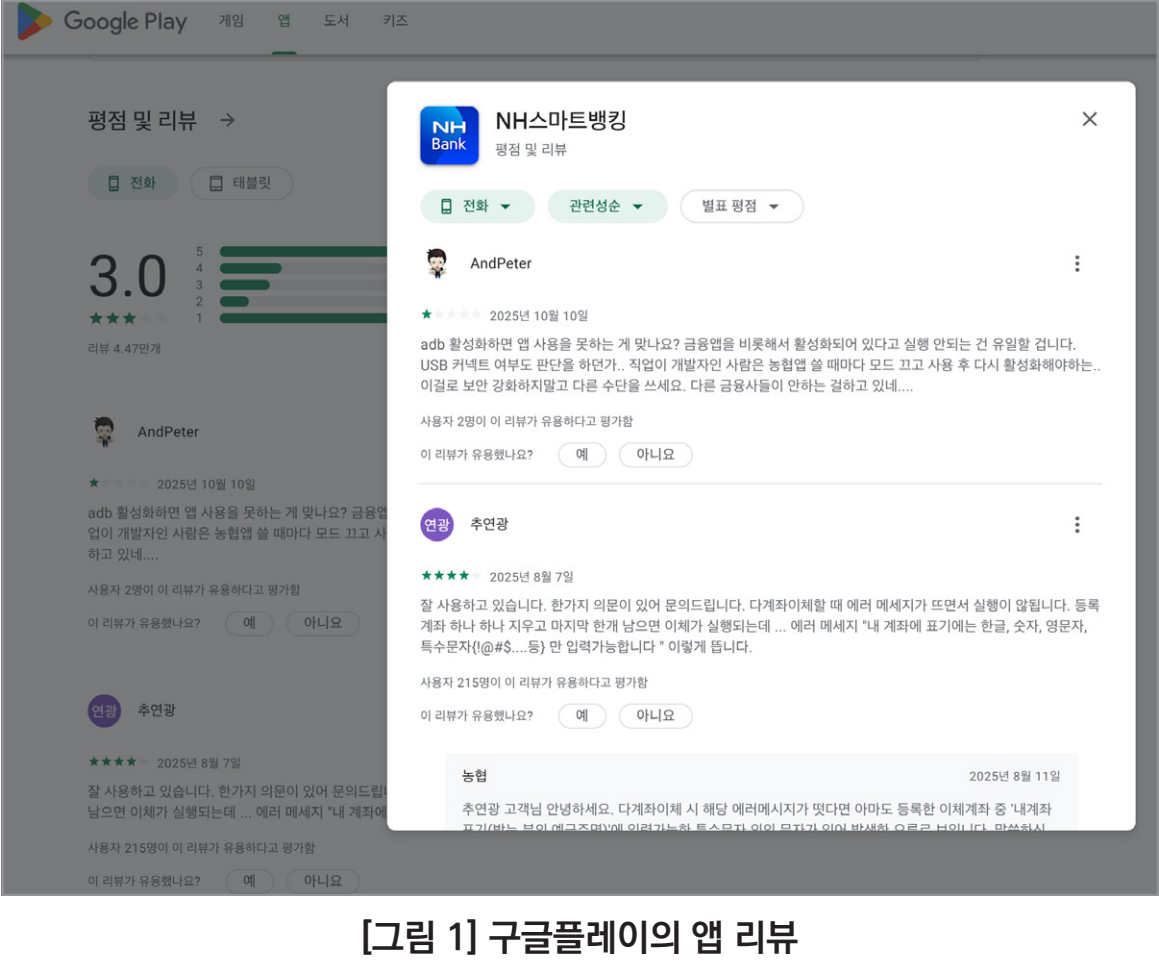Click 예 under AndPeter's background review
1159x966 pixels.
point(250,623)
